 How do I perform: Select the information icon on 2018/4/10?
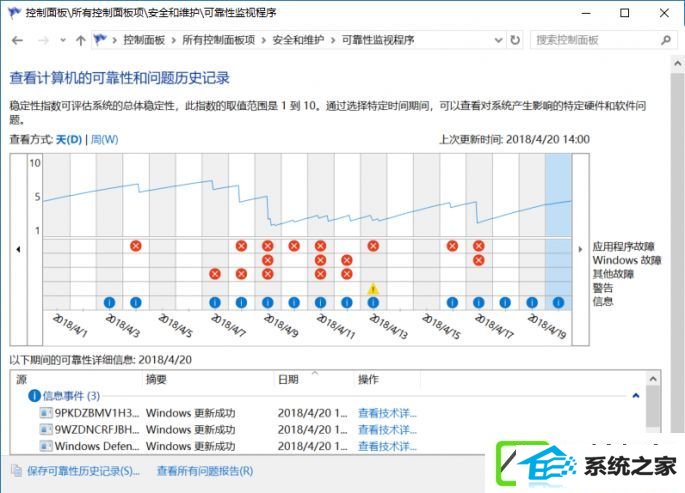[x=294, y=302]
